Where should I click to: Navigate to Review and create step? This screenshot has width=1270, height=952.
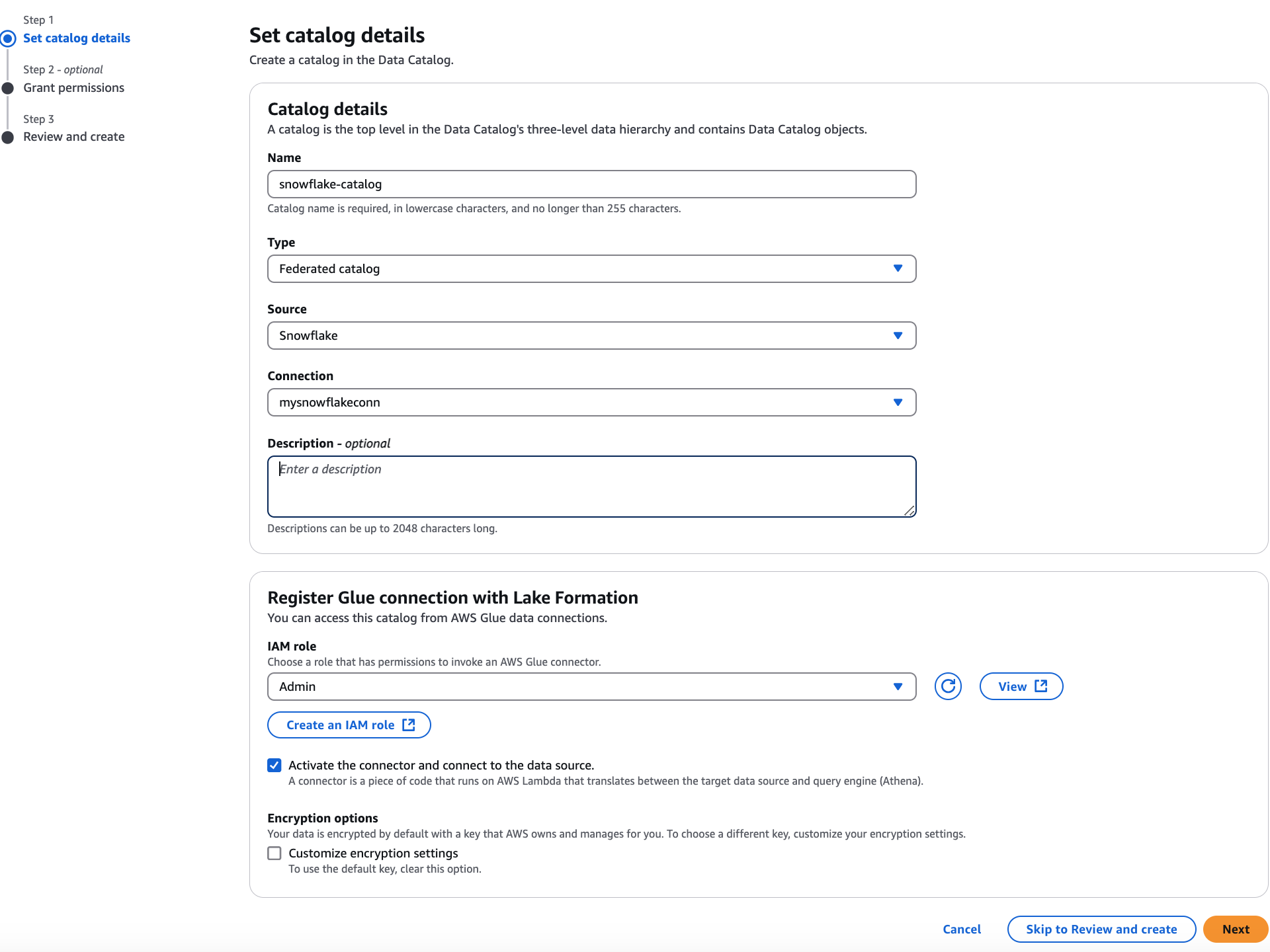click(74, 137)
